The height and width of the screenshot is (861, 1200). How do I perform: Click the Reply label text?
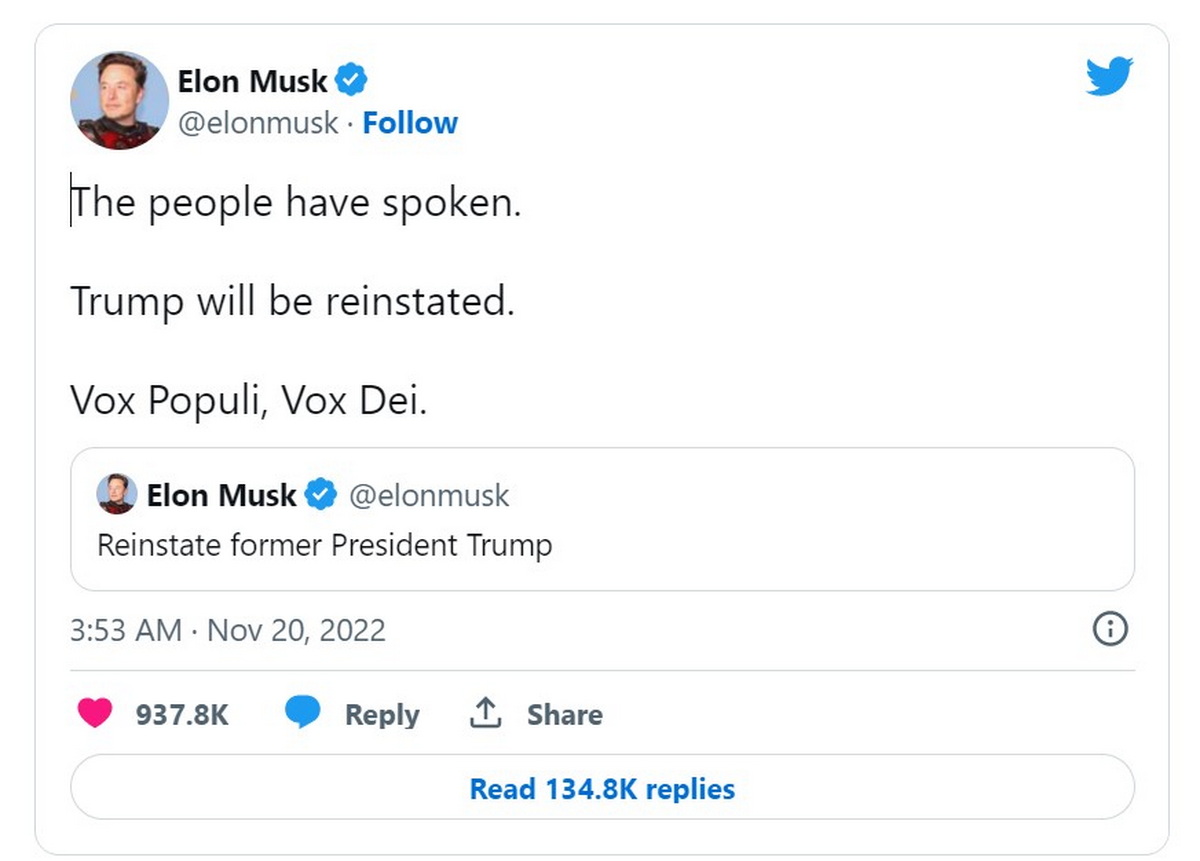point(382,714)
